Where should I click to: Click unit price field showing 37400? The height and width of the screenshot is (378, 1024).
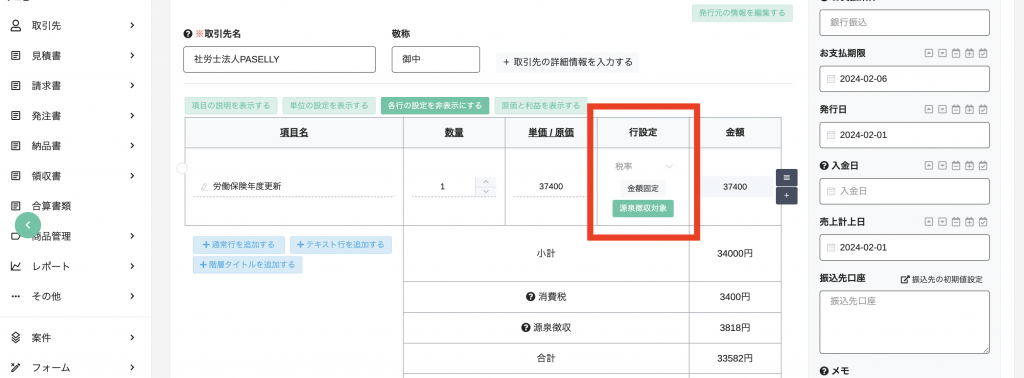tap(551, 187)
